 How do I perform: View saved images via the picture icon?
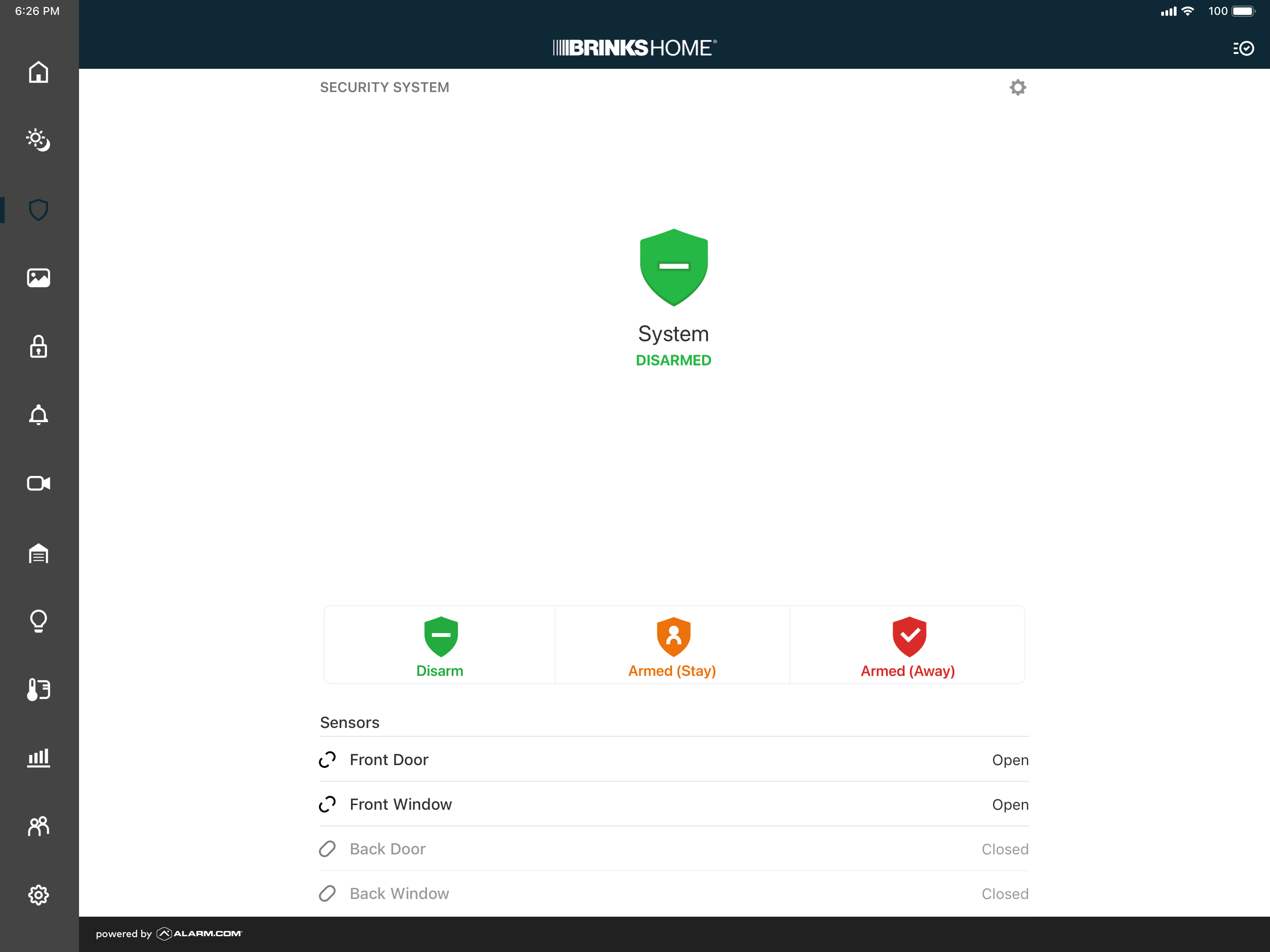click(38, 278)
